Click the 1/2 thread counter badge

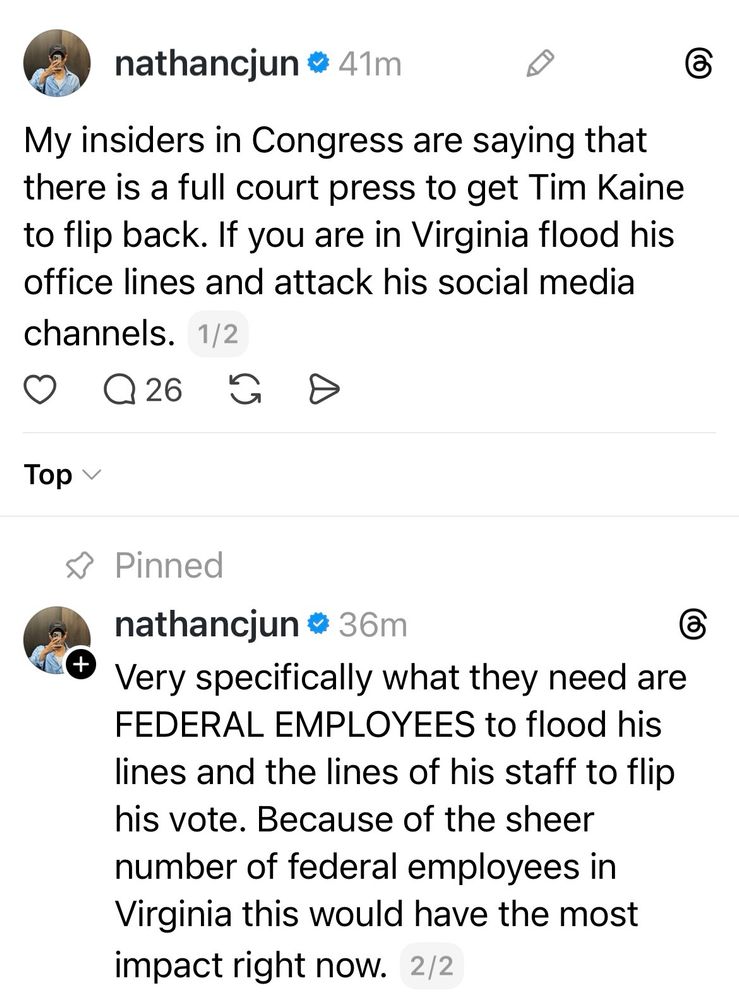217,334
